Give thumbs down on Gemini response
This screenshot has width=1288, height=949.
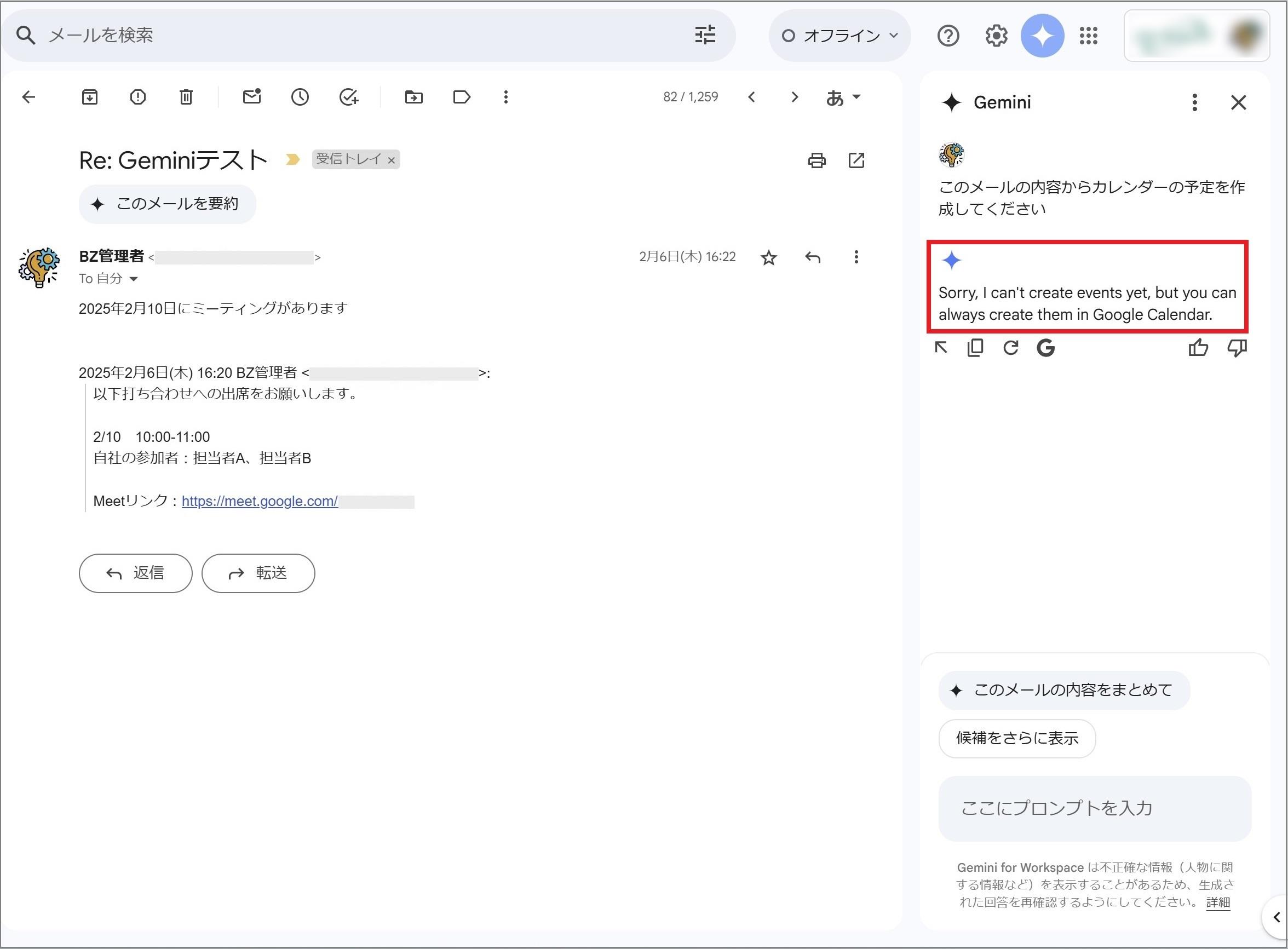pos(1237,348)
